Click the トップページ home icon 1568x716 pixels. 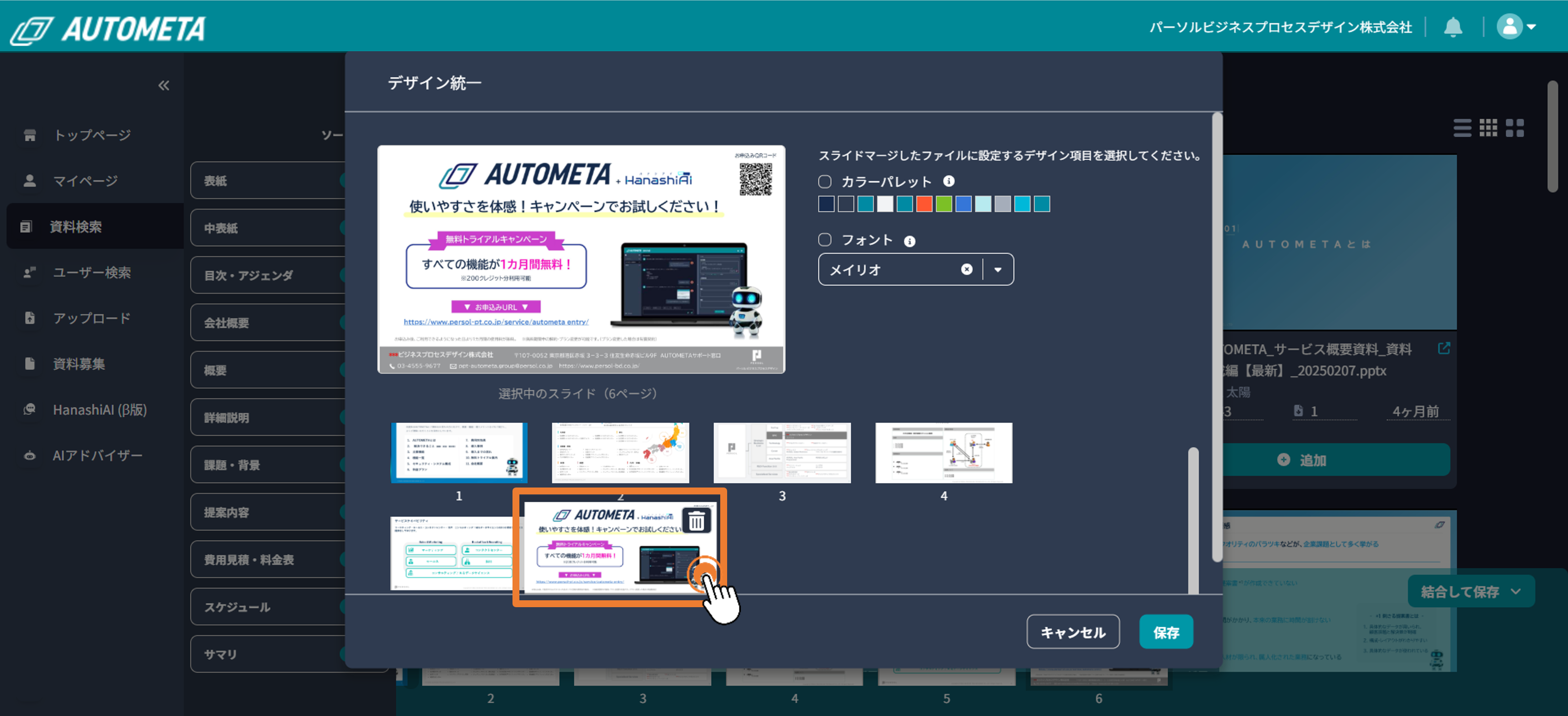pyautogui.click(x=29, y=135)
